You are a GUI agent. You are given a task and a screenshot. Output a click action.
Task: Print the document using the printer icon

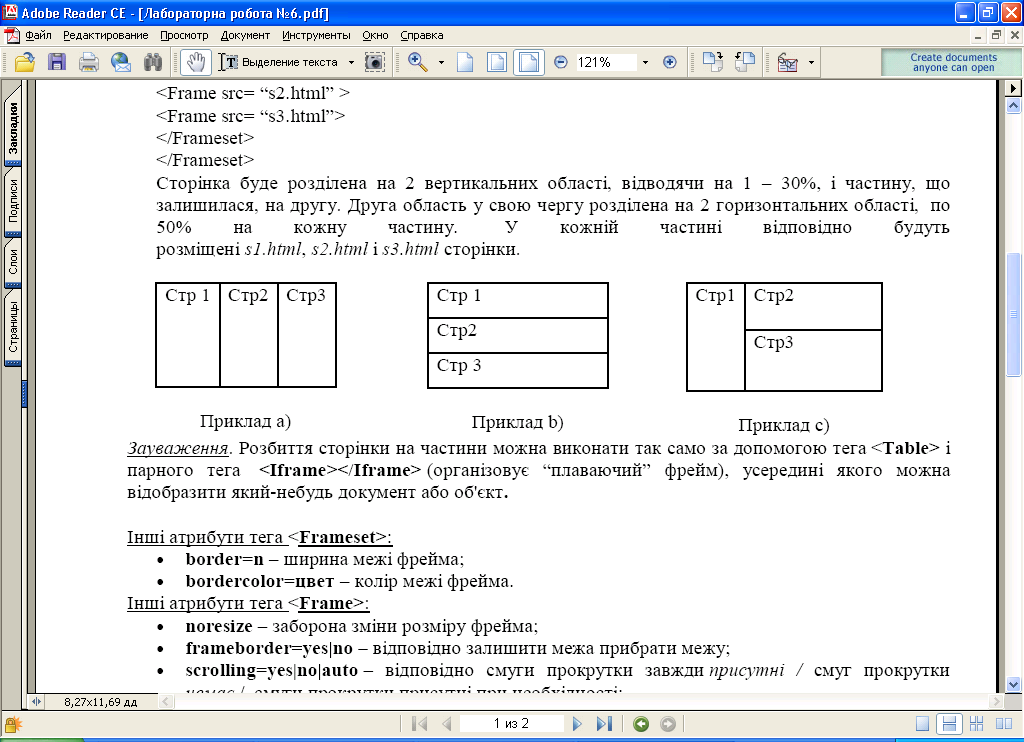coord(89,62)
